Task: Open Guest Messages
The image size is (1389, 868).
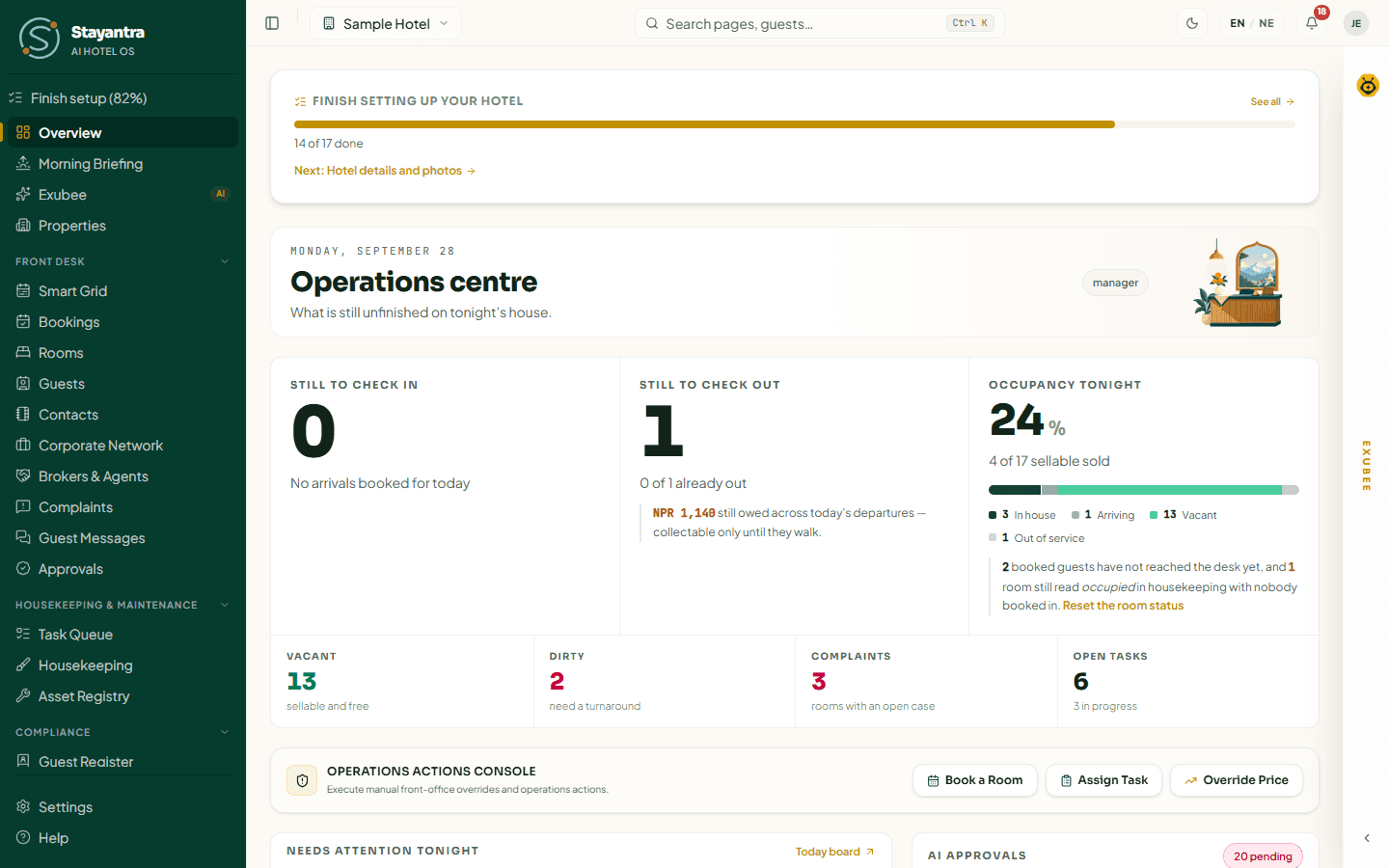Action: 123,538
